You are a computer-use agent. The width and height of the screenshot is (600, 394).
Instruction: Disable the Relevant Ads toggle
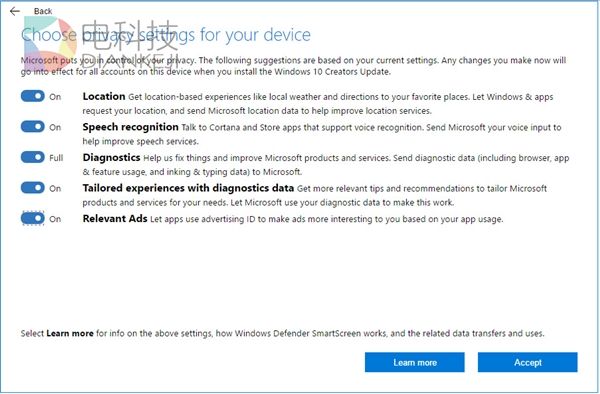point(33,218)
